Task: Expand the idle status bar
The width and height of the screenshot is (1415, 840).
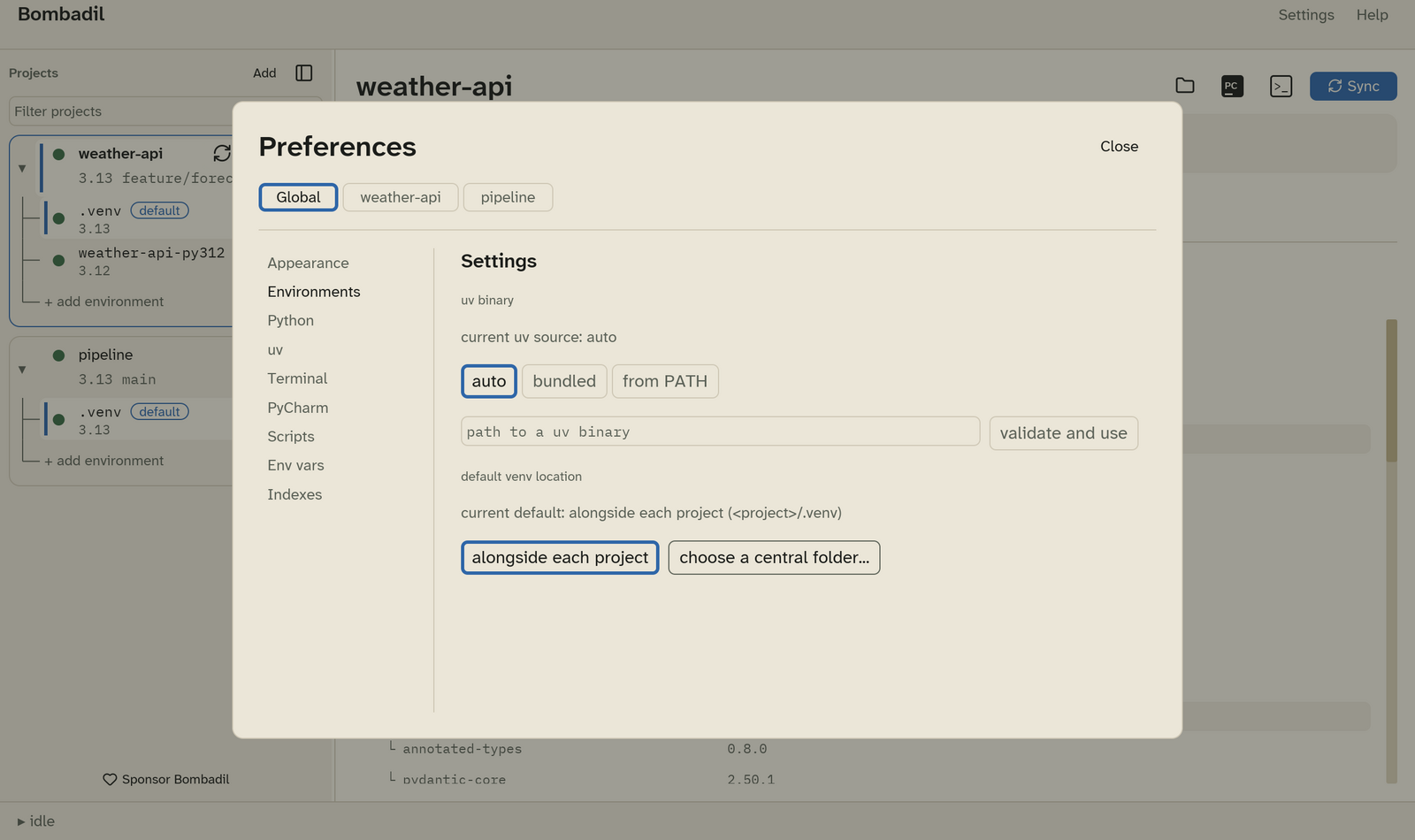Action: (x=36, y=821)
